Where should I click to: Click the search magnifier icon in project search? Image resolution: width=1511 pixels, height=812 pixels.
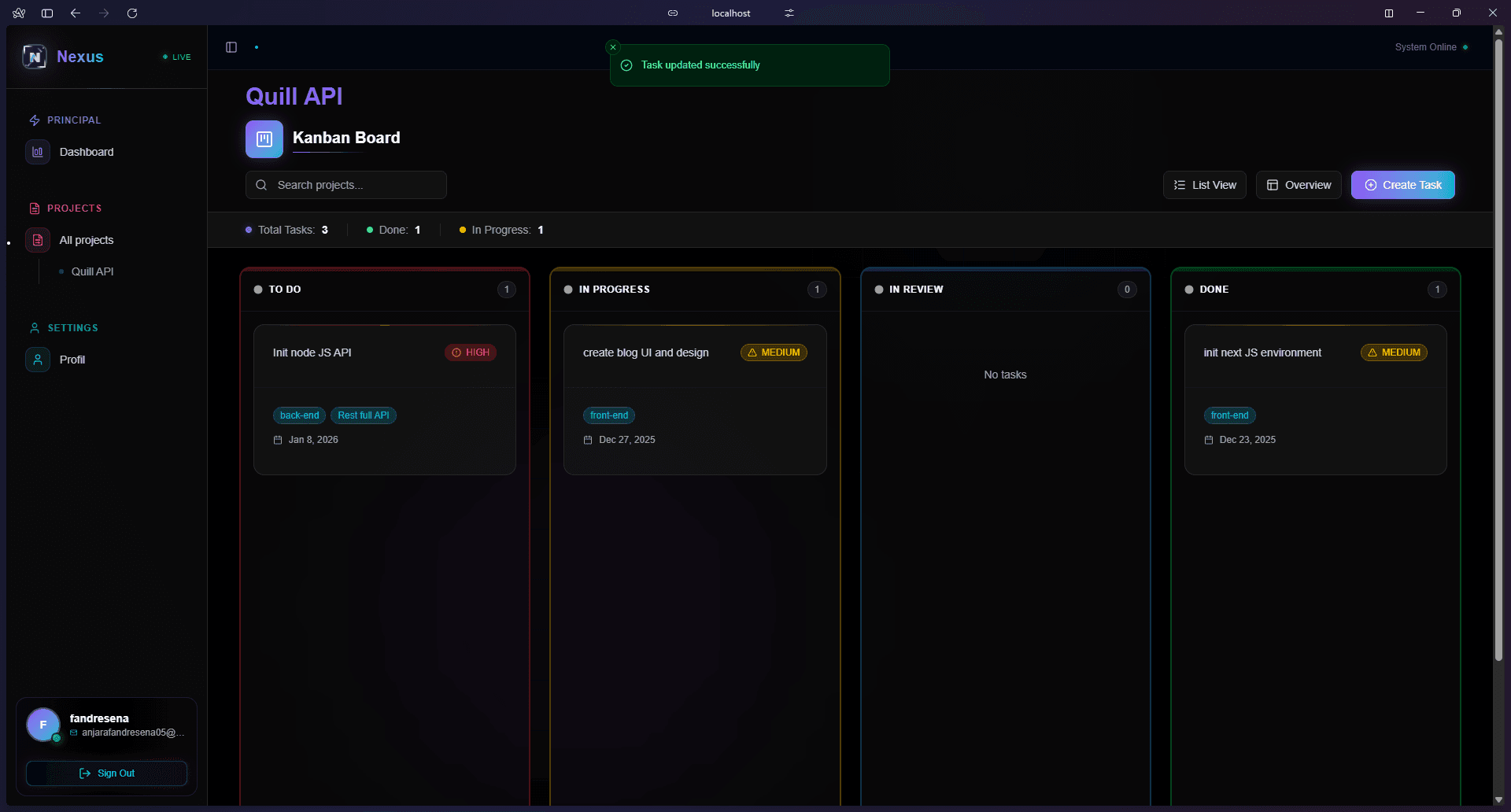point(261,185)
